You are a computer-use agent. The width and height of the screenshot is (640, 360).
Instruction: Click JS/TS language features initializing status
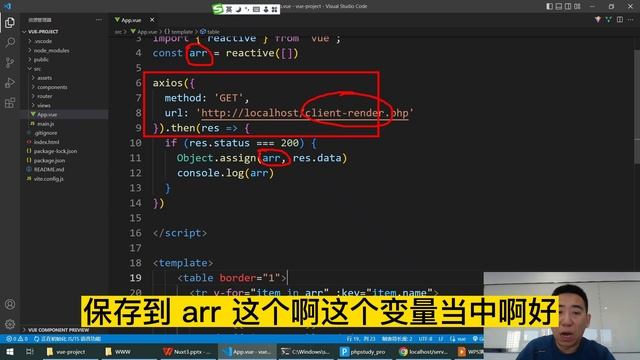pyautogui.click(x=67, y=339)
